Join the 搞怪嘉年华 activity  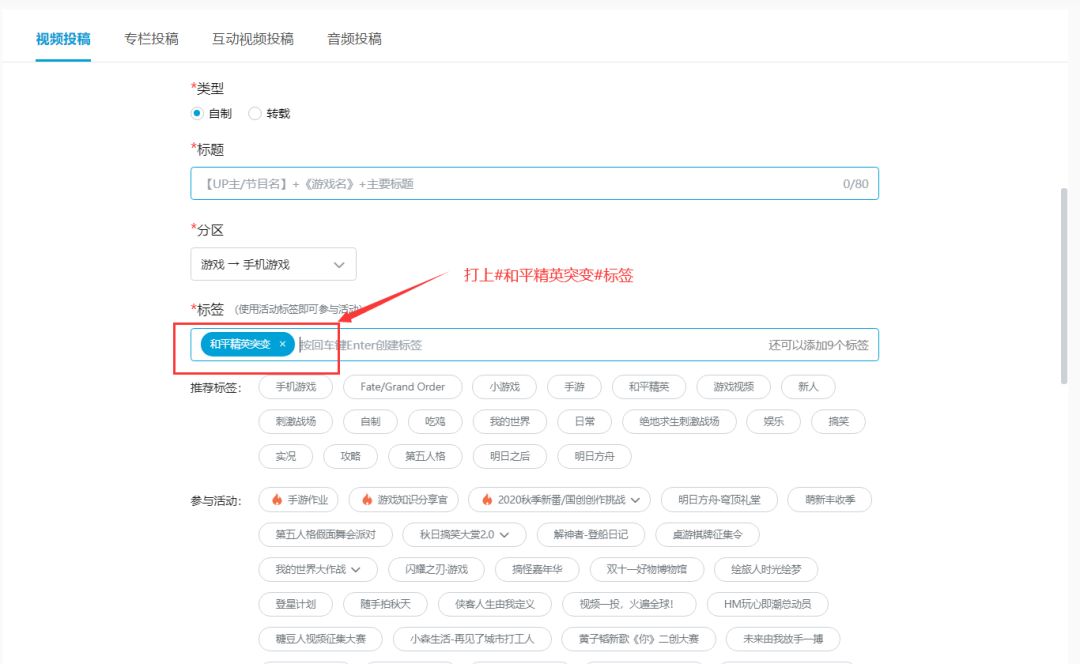click(537, 570)
